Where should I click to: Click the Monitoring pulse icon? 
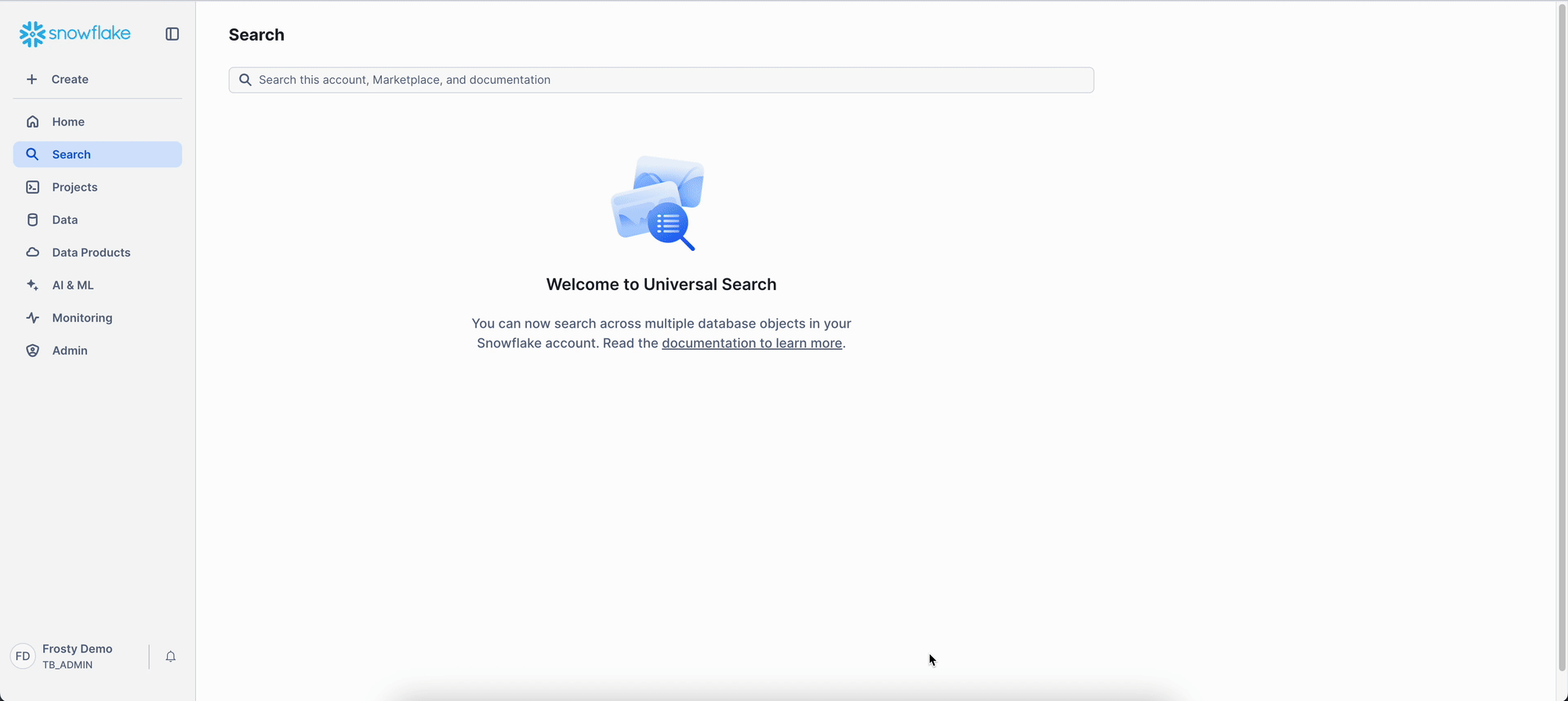pos(32,318)
